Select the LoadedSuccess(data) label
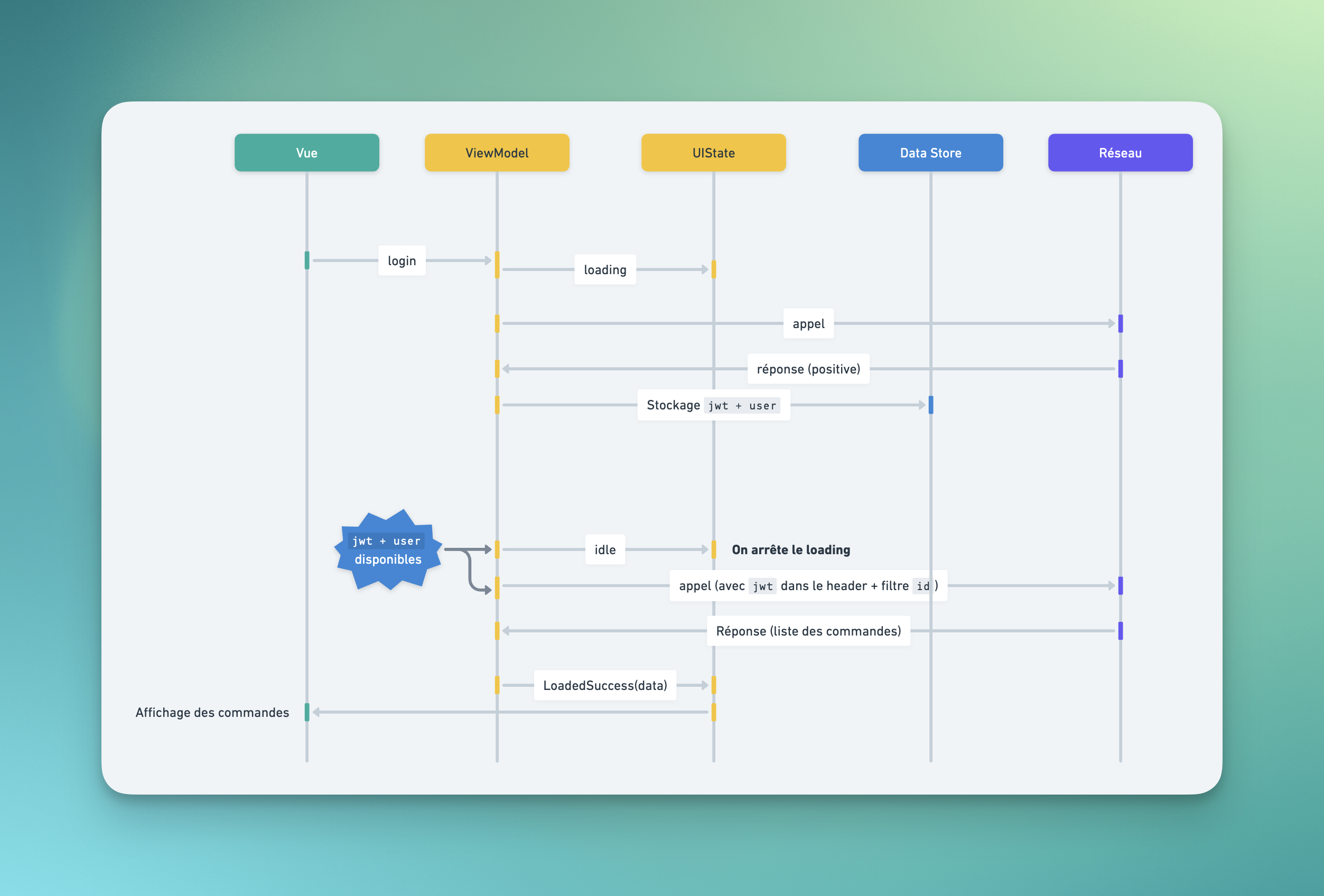The width and height of the screenshot is (1324, 896). click(604, 685)
